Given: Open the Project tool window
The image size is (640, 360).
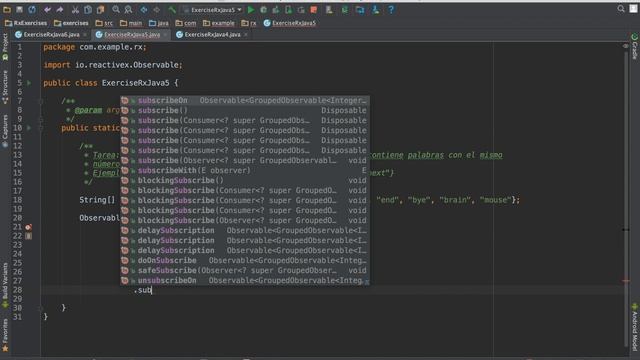Looking at the screenshot, I should coord(5,47).
